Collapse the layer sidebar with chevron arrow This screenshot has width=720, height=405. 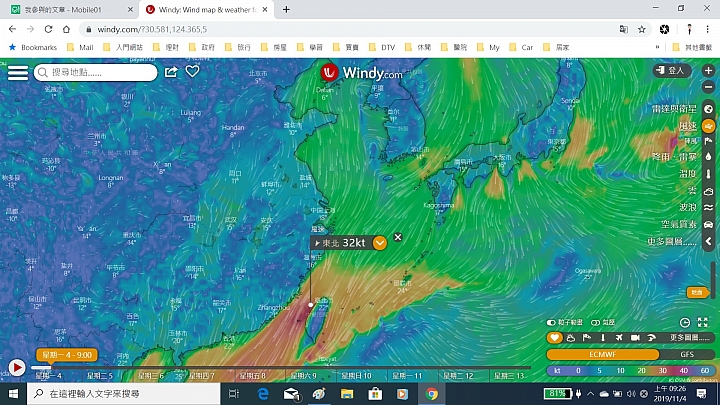point(708,242)
